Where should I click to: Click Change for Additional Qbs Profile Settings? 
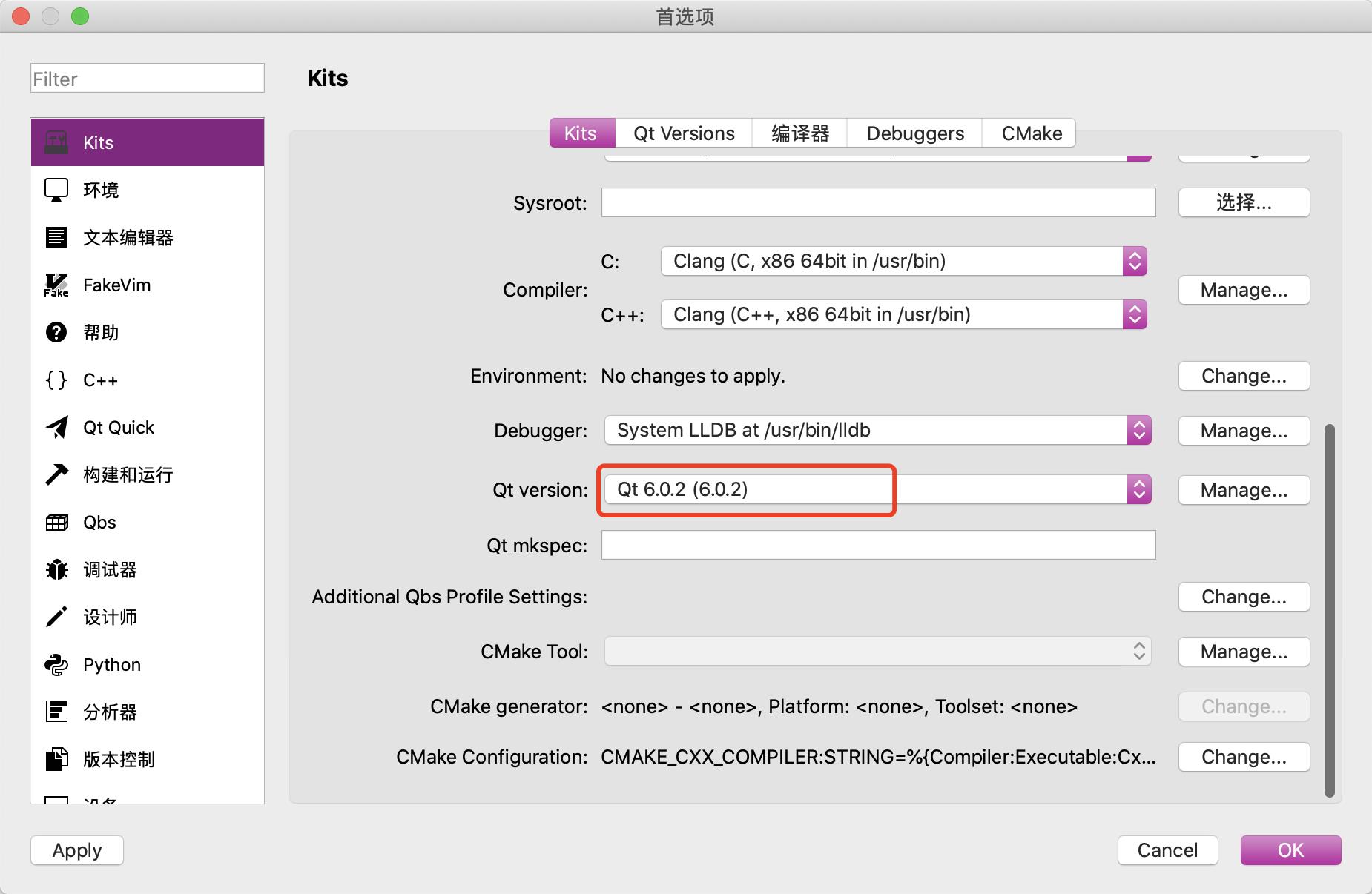click(x=1244, y=597)
